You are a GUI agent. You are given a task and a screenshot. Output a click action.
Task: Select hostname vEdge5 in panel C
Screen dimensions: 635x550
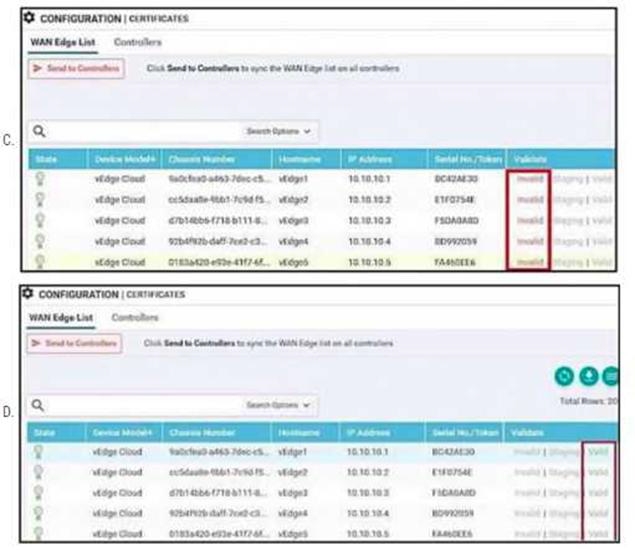click(294, 262)
